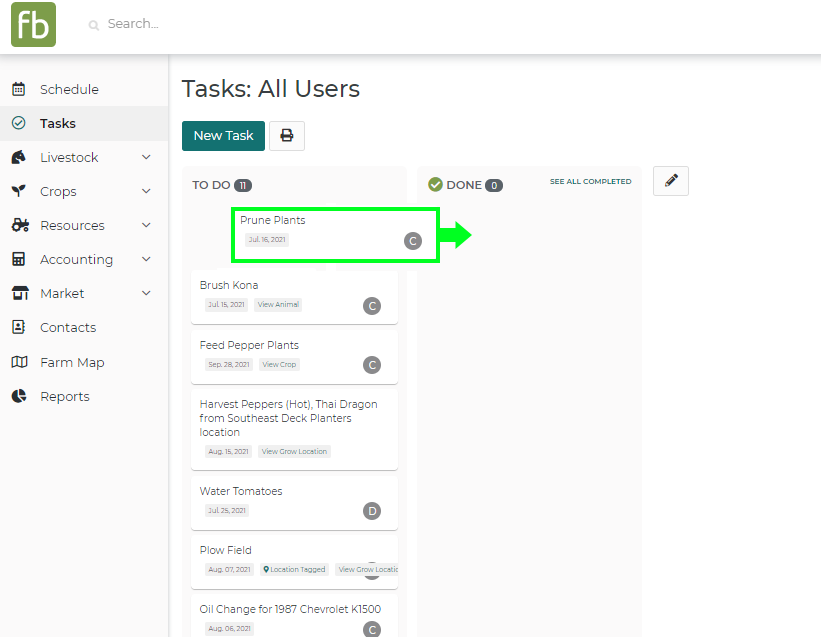Click the Aug. 06, 2021 date tag

[229, 629]
